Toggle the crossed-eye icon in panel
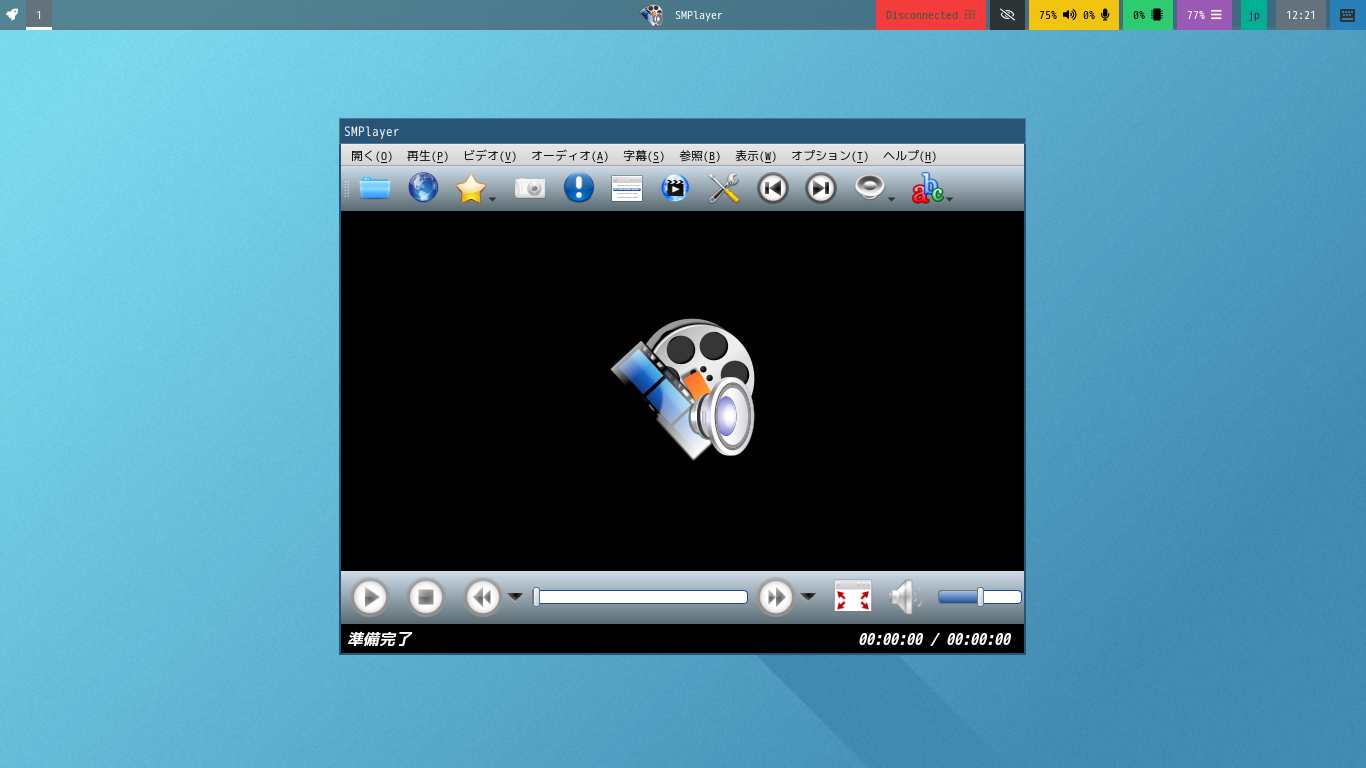This screenshot has height=768, width=1366. [x=1007, y=15]
